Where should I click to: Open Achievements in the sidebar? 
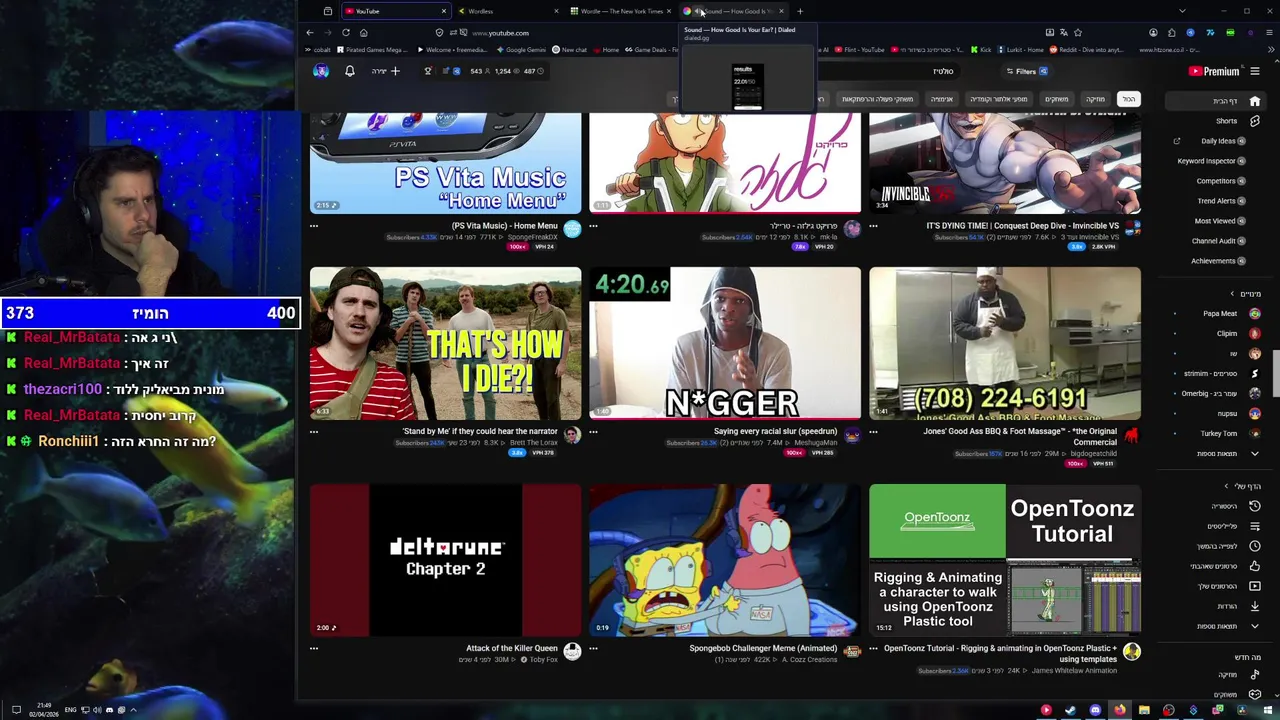click(1218, 261)
